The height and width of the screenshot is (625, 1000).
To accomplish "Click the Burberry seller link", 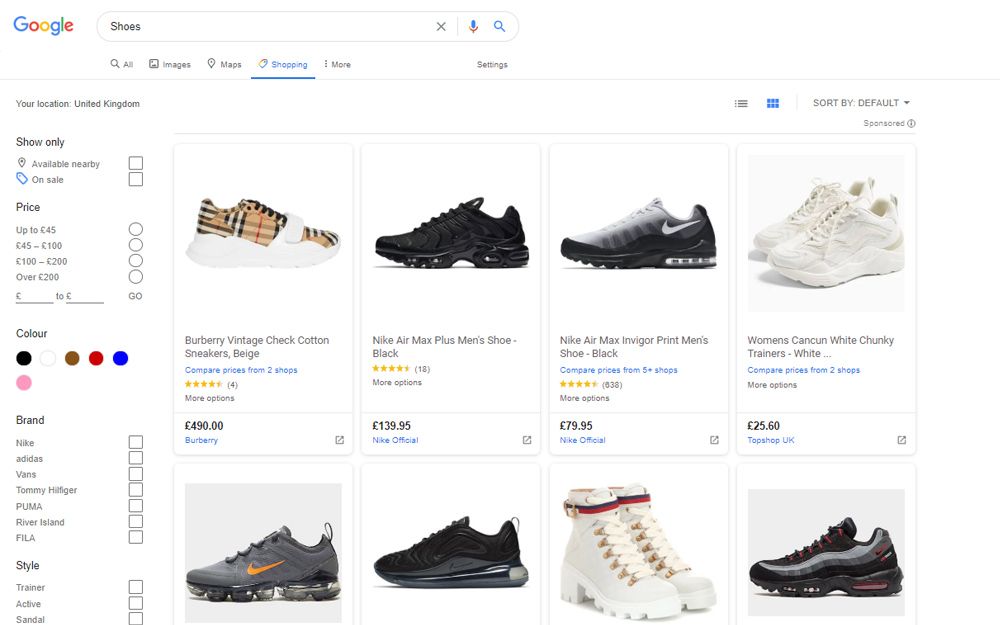I will [202, 440].
